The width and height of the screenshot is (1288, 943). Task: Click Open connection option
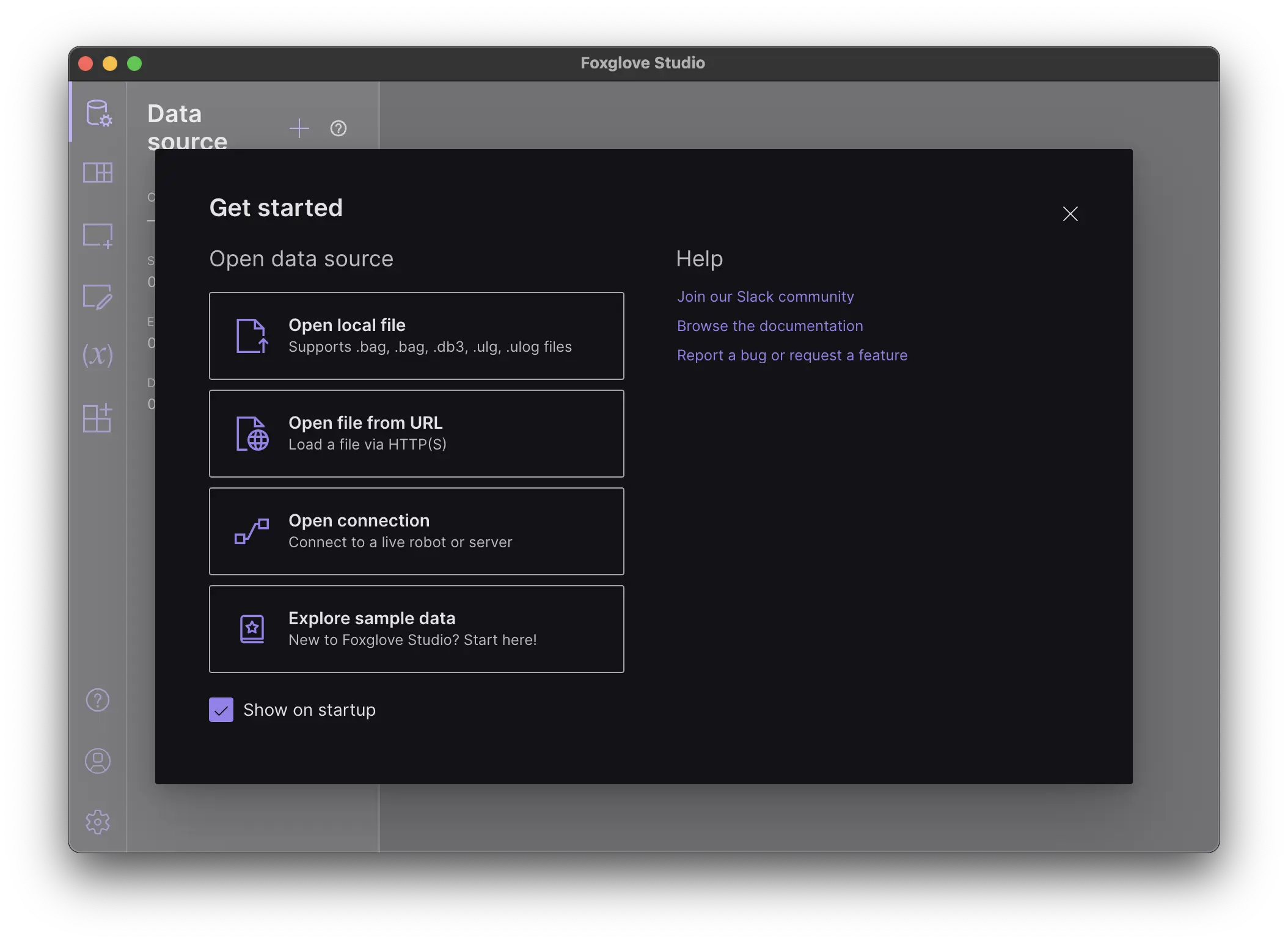[x=417, y=531]
